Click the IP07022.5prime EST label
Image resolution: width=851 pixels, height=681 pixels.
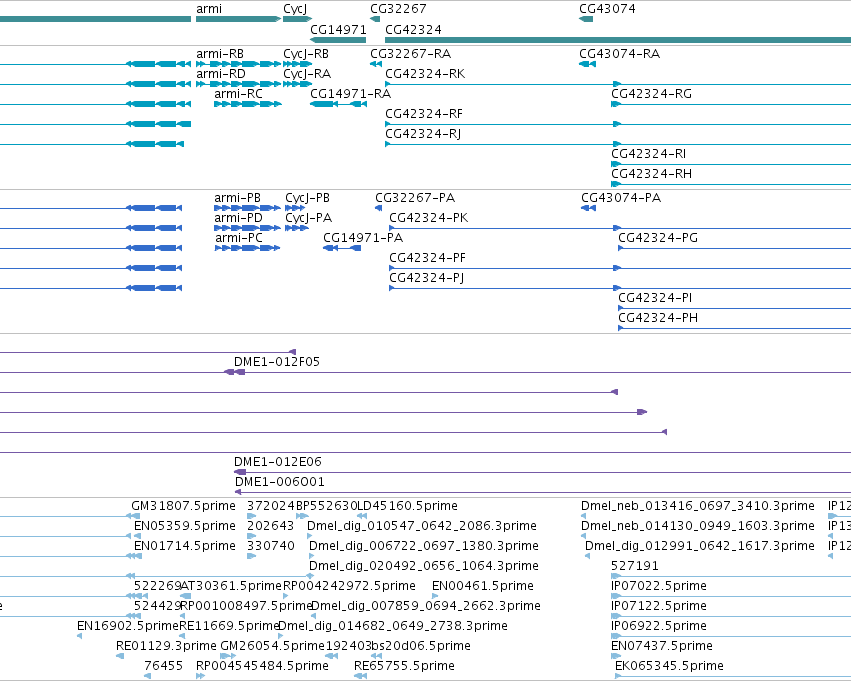click(x=659, y=587)
